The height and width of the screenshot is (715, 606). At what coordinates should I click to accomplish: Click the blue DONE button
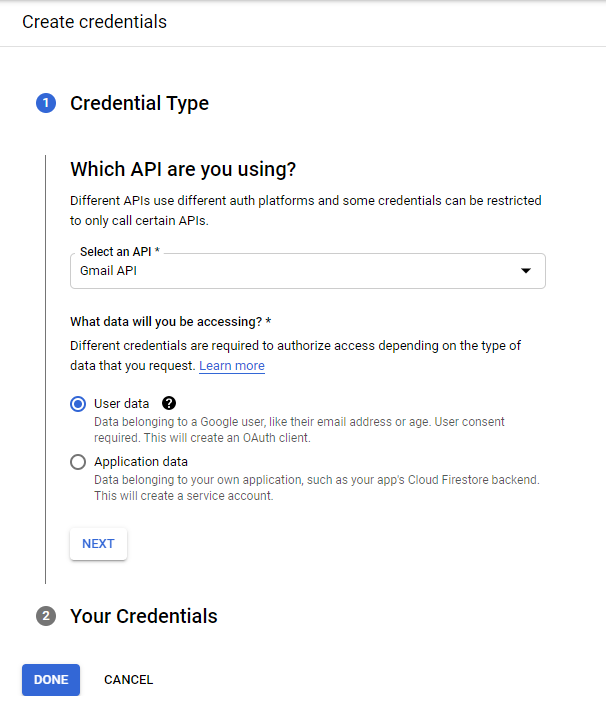pyautogui.click(x=51, y=680)
